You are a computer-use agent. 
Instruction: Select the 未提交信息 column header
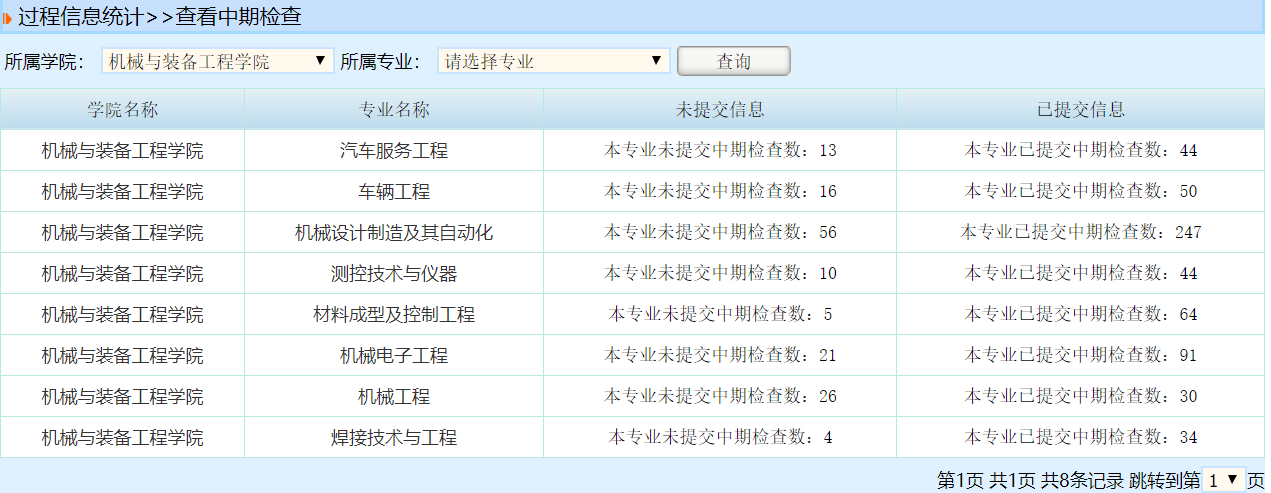(720, 110)
